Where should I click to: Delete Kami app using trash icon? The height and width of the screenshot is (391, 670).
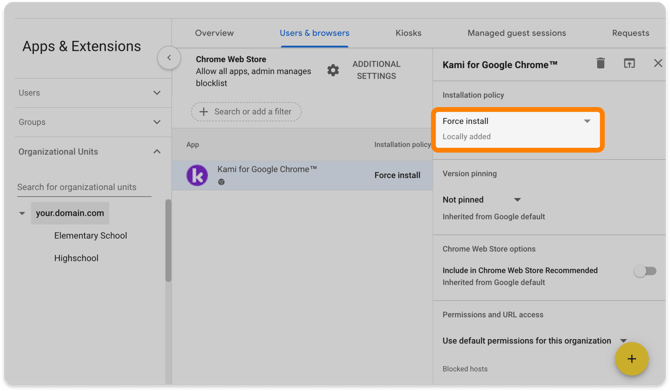point(600,63)
